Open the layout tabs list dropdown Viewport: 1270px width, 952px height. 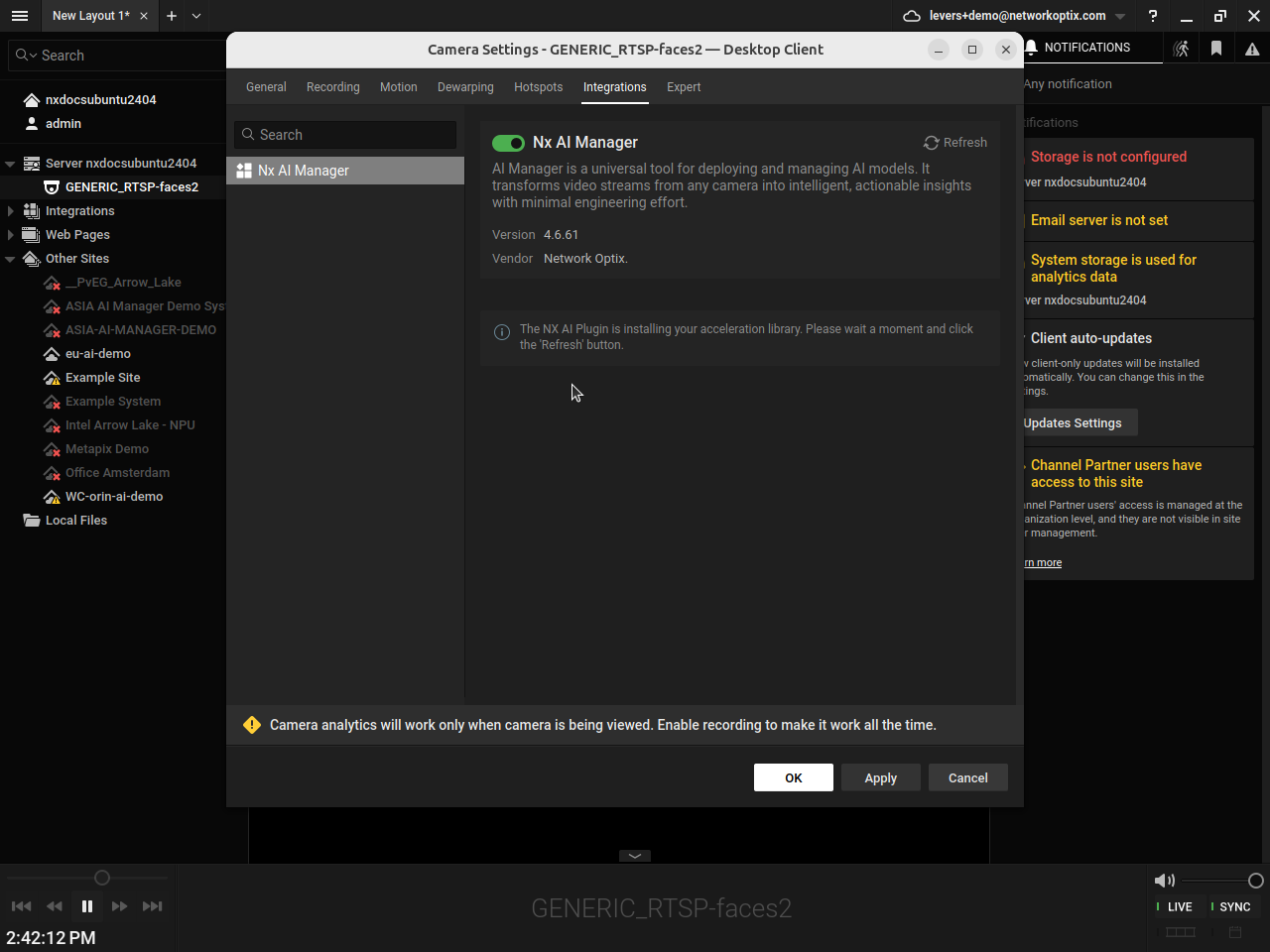pos(196,16)
